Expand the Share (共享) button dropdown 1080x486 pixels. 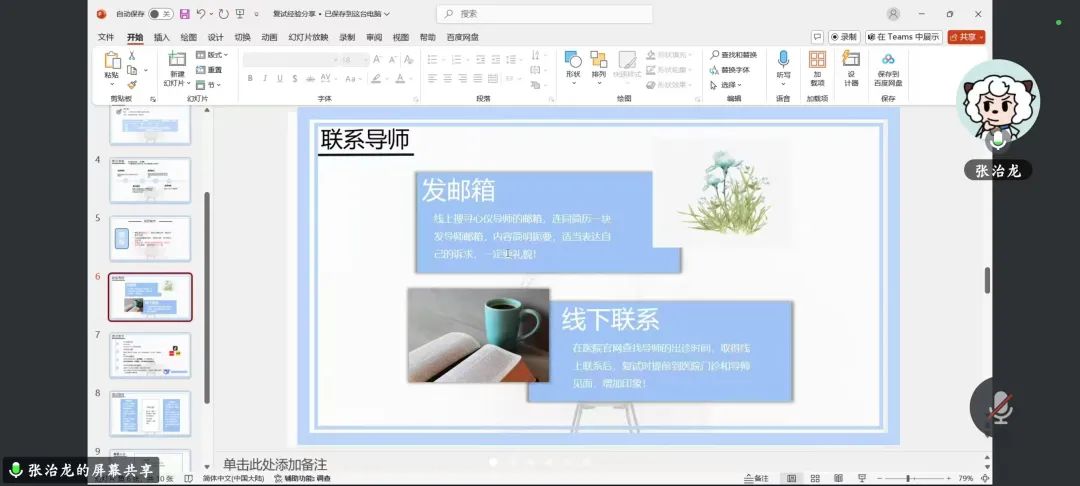tap(981, 37)
